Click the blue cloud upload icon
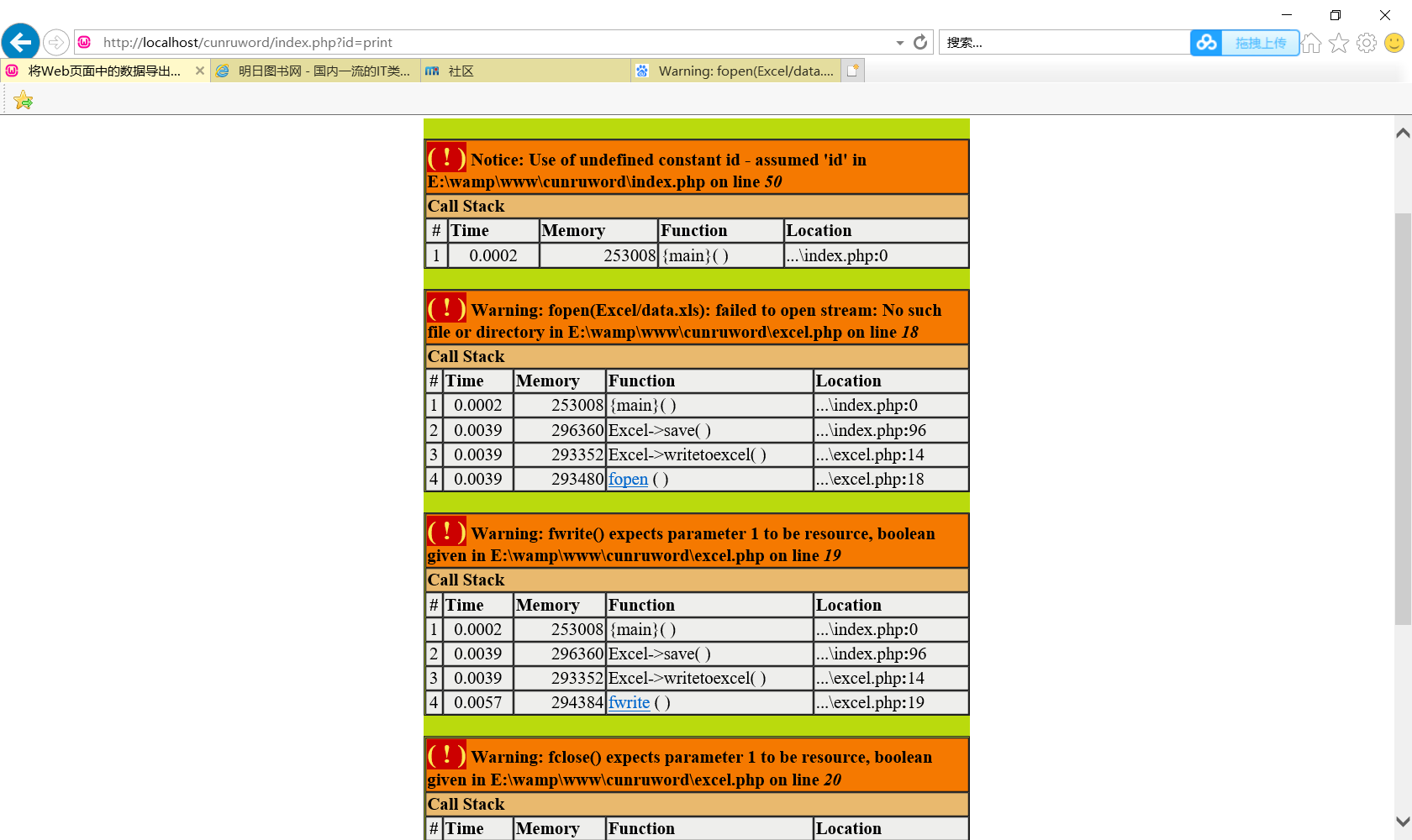 coord(1207,42)
